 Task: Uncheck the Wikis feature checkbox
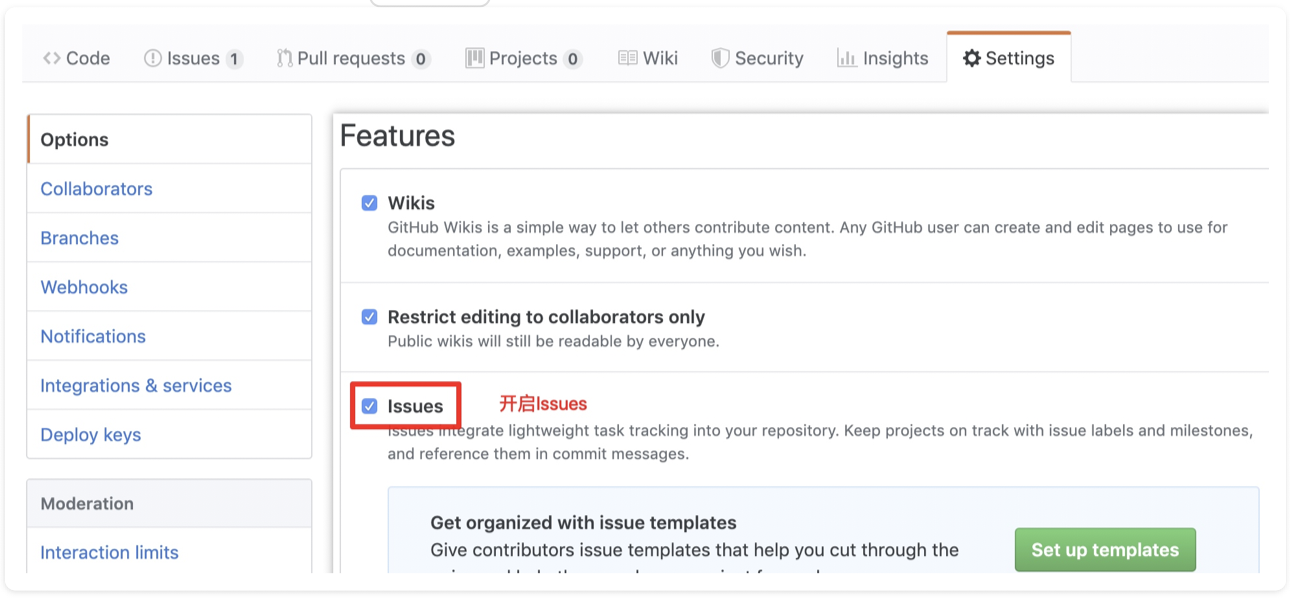[370, 203]
